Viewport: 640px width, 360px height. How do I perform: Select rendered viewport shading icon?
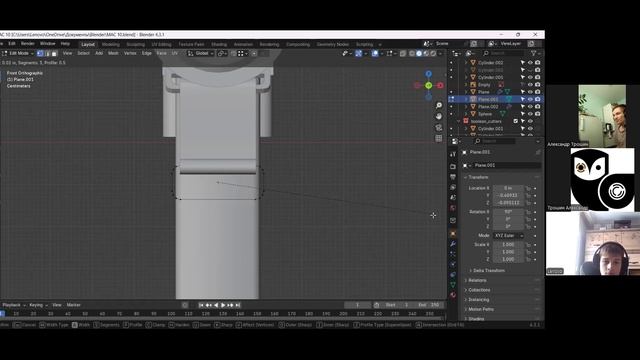tap(433, 53)
